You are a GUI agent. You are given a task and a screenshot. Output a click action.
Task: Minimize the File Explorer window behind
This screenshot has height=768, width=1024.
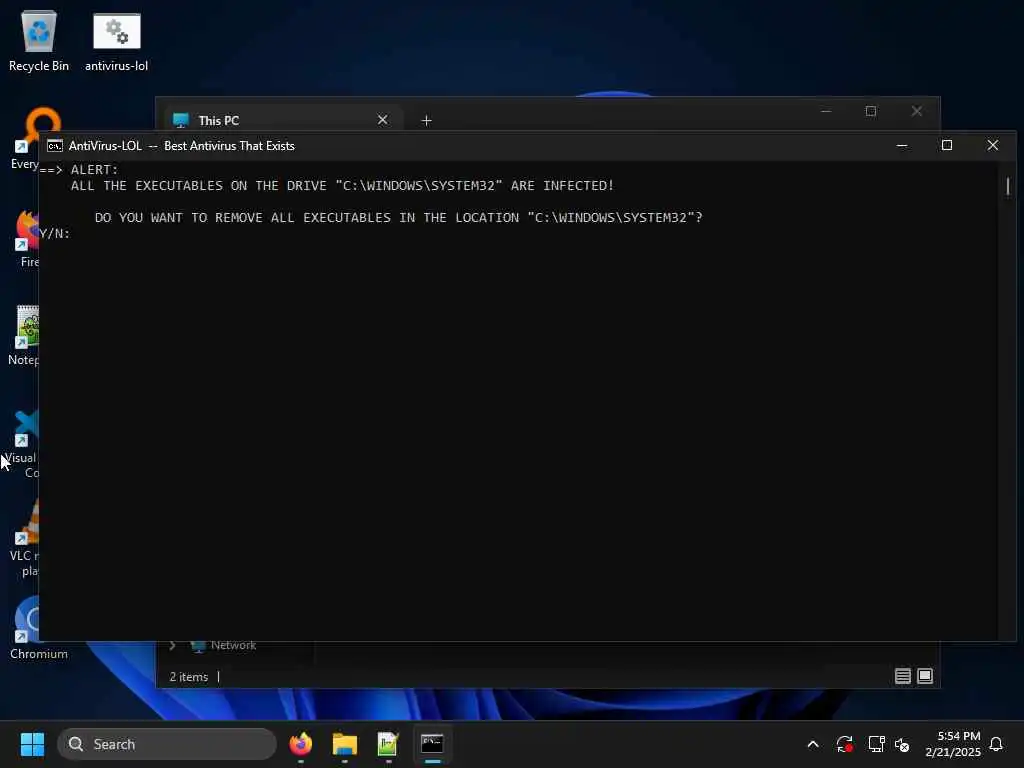click(826, 111)
